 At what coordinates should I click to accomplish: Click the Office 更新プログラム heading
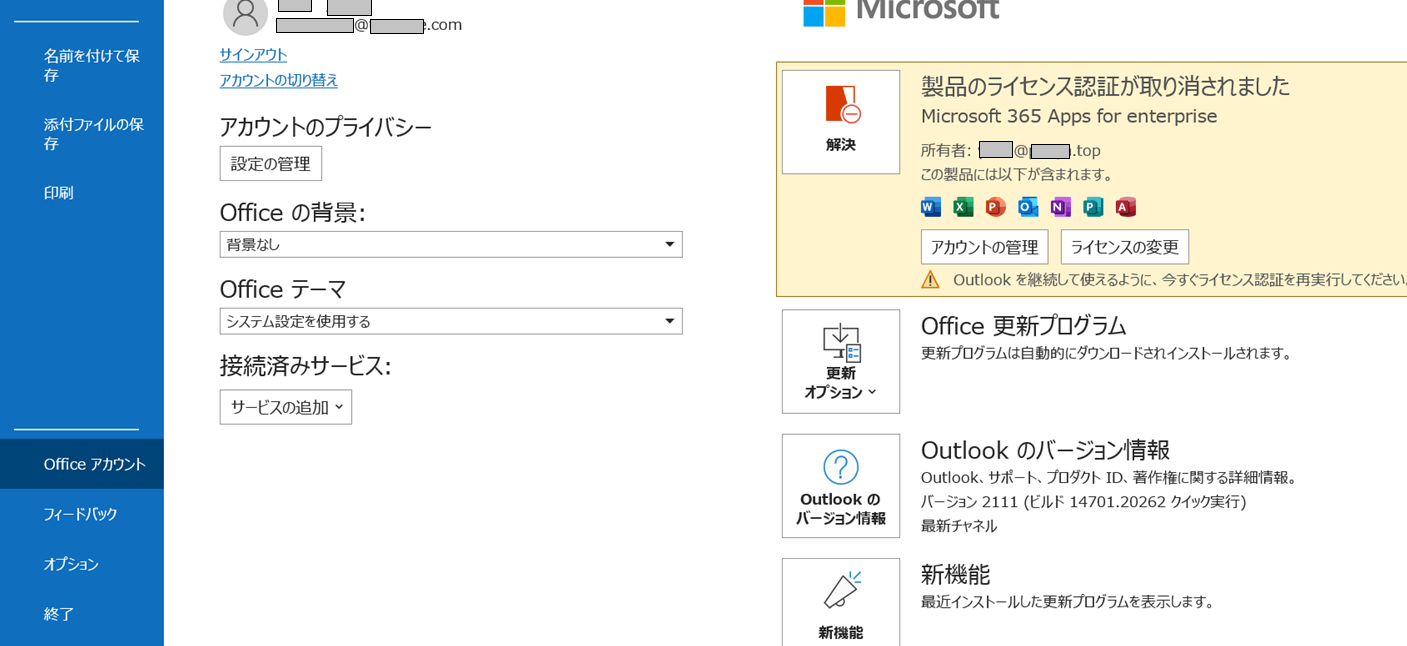coord(1023,326)
